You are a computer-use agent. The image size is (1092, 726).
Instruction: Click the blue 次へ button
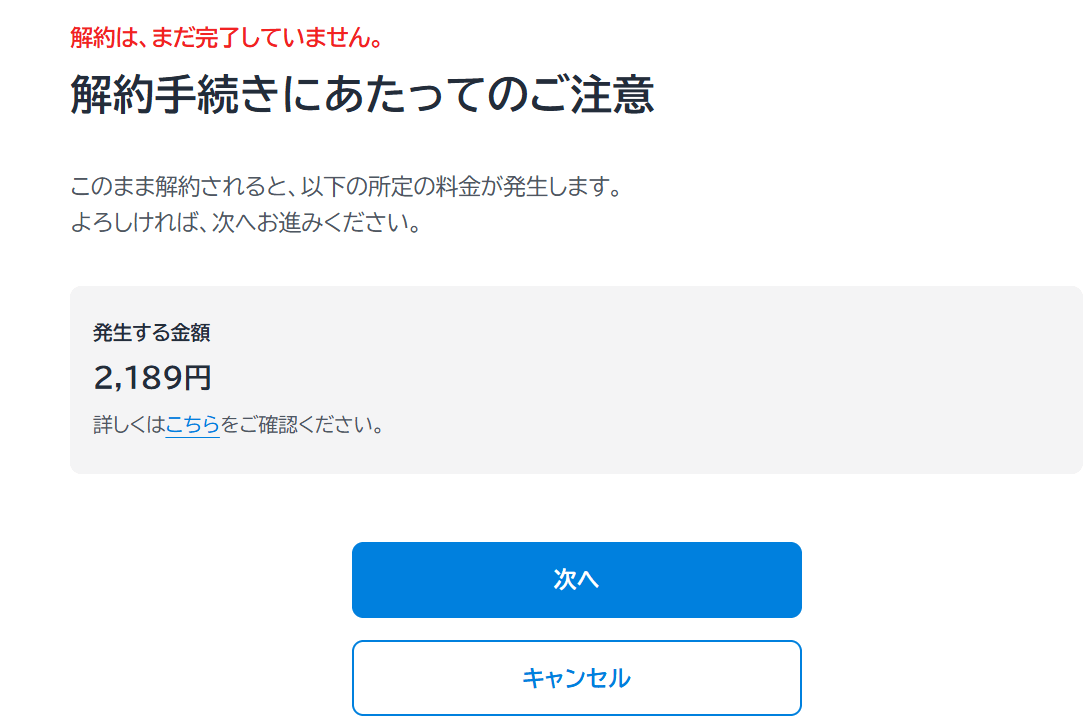576,580
